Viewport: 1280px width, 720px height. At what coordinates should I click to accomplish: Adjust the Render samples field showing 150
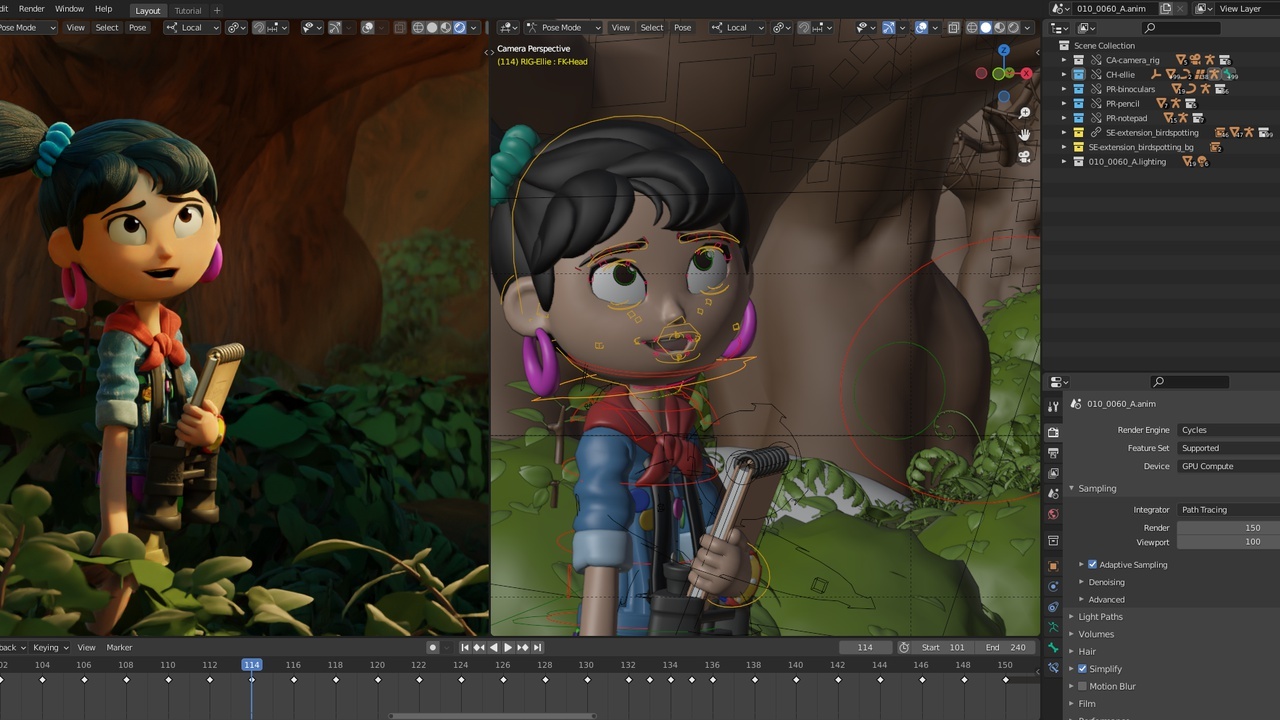tap(1228, 527)
